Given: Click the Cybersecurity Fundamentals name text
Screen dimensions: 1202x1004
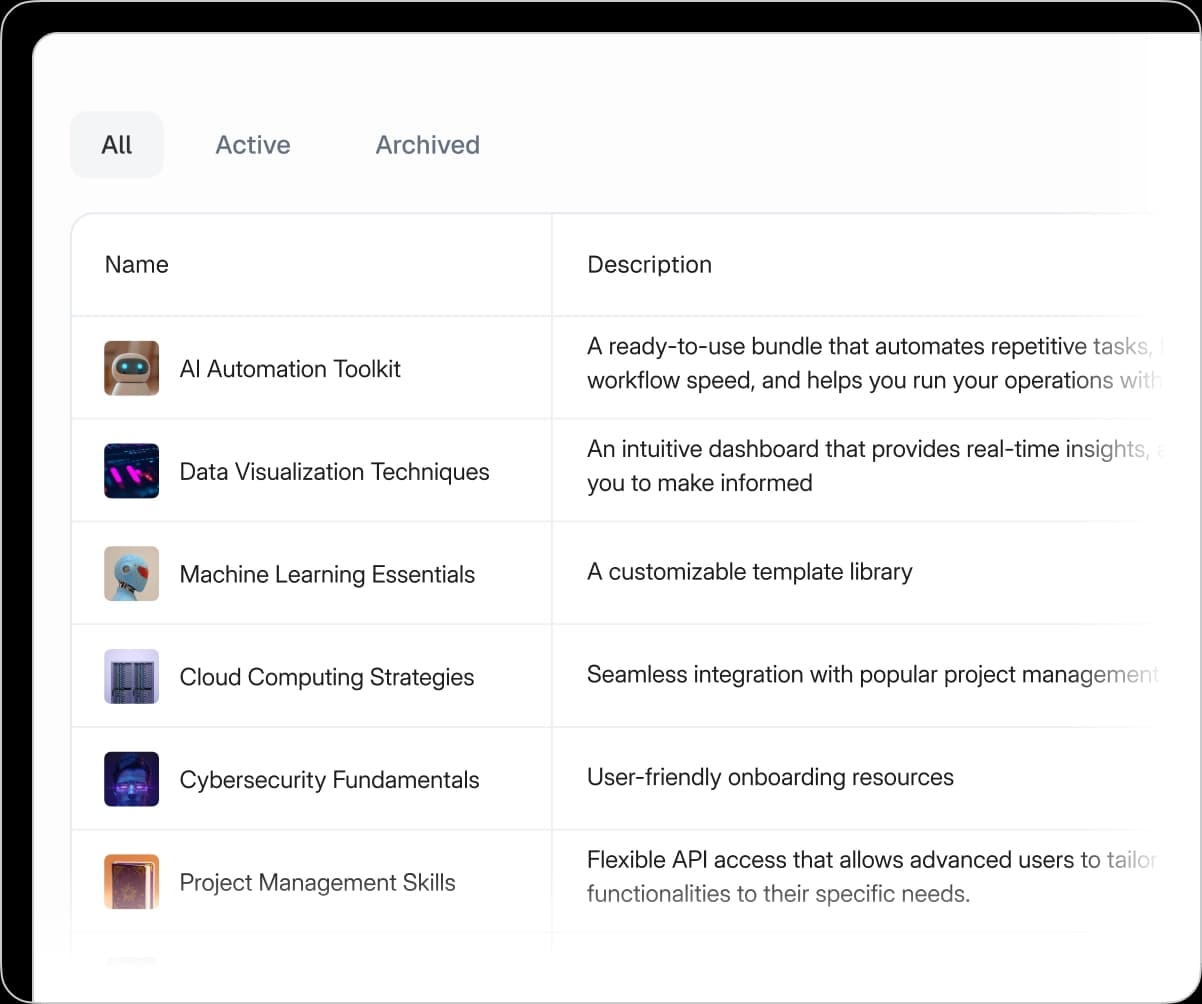Looking at the screenshot, I should tap(330, 779).
